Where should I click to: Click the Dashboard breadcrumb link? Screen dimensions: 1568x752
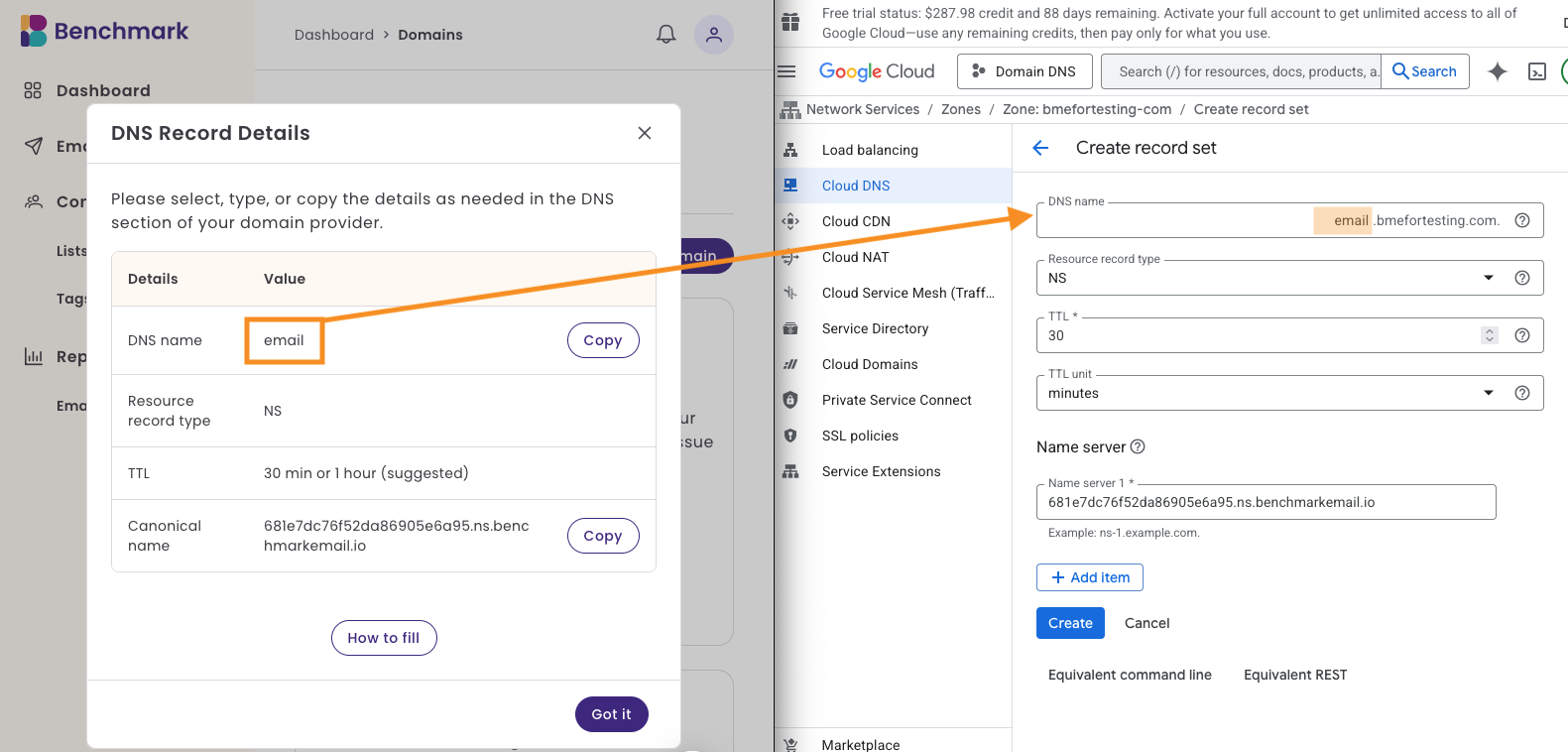click(334, 35)
